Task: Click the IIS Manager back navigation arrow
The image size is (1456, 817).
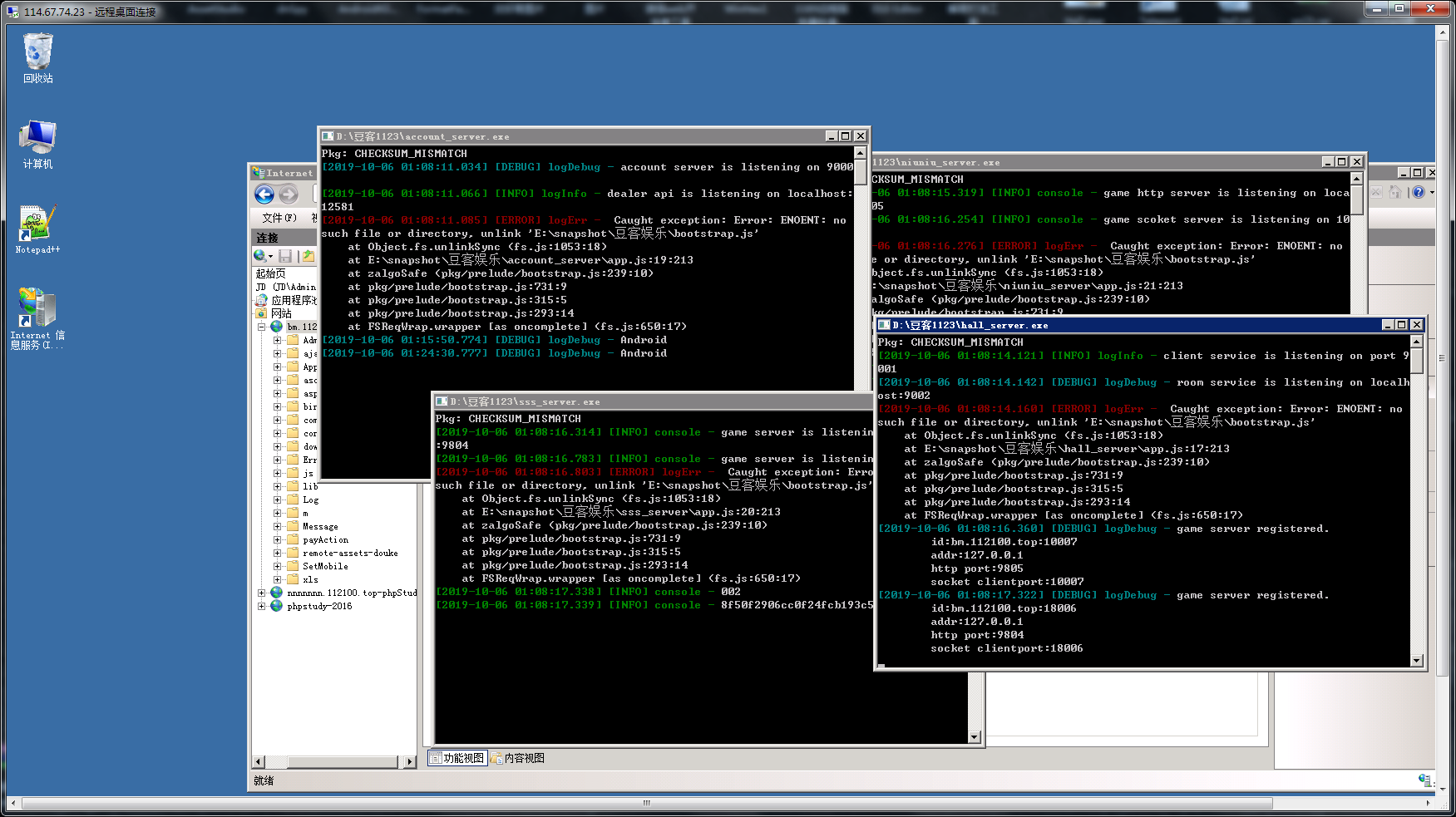Action: pyautogui.click(x=264, y=194)
